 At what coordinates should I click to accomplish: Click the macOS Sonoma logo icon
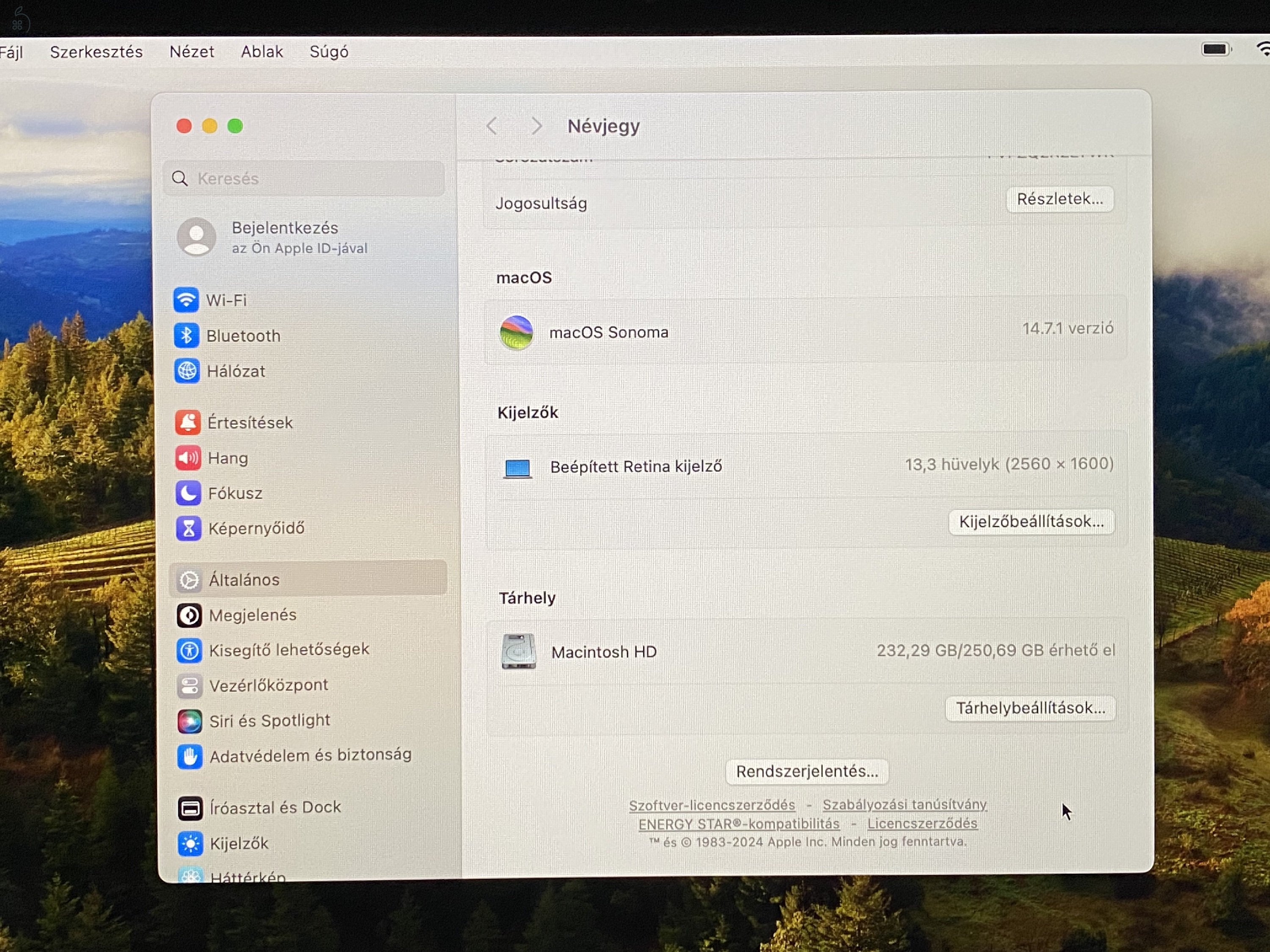[516, 332]
